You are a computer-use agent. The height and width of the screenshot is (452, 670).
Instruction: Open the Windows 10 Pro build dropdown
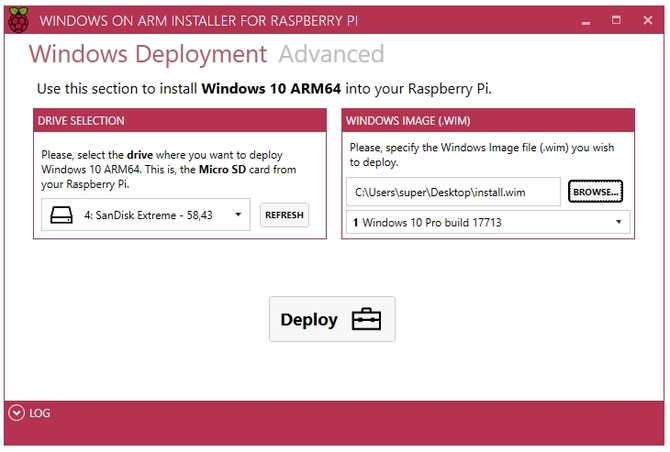[488, 222]
